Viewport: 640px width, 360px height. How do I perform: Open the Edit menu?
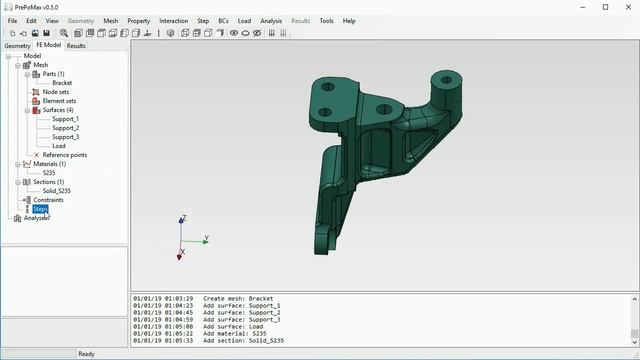(x=31, y=21)
